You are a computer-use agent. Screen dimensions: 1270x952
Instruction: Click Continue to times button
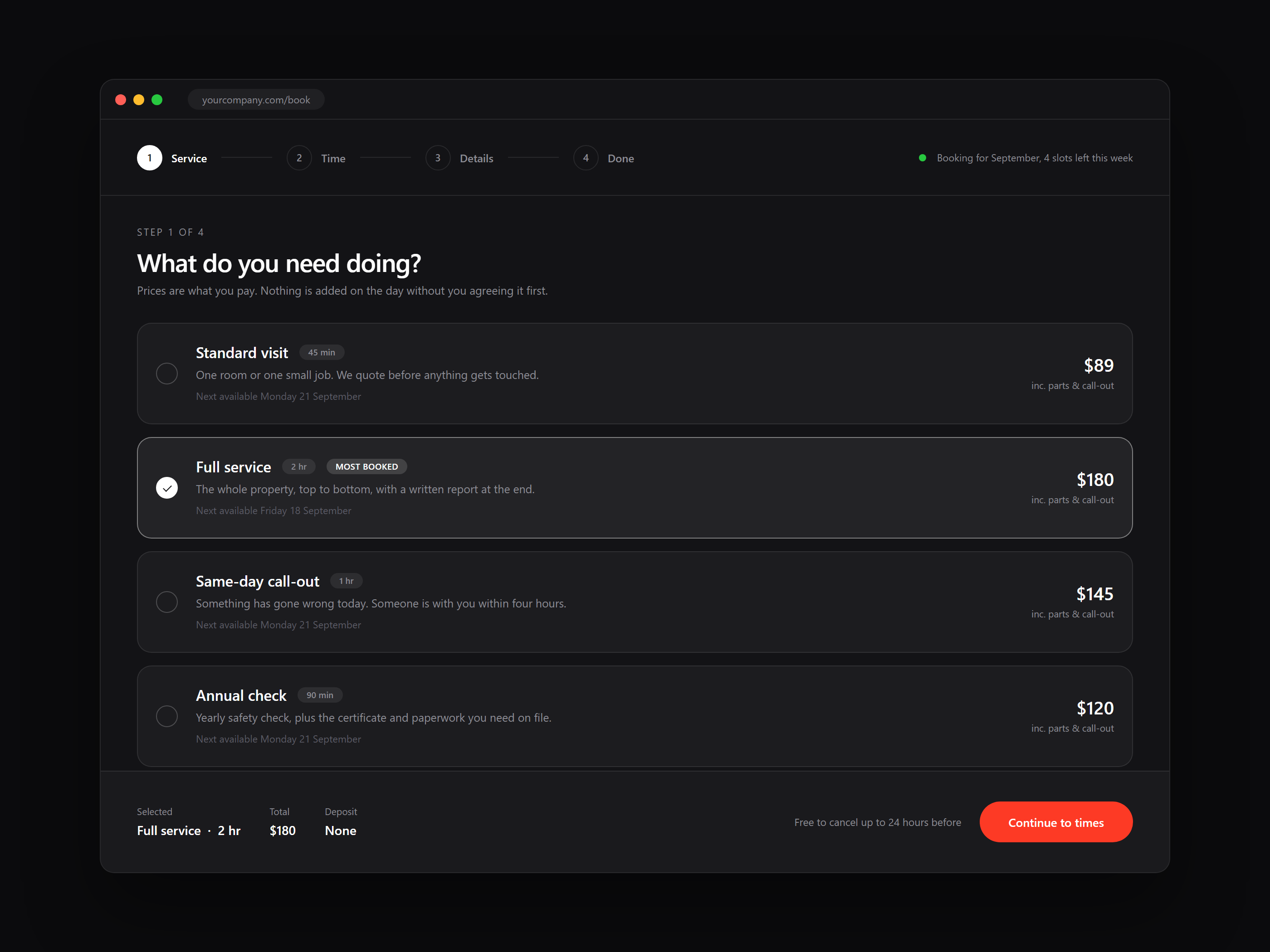1055,822
